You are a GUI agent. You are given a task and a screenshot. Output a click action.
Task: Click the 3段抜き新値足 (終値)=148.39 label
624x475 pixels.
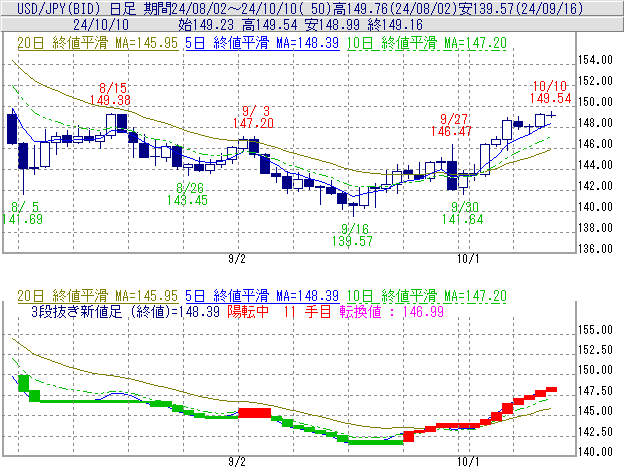tap(125, 311)
